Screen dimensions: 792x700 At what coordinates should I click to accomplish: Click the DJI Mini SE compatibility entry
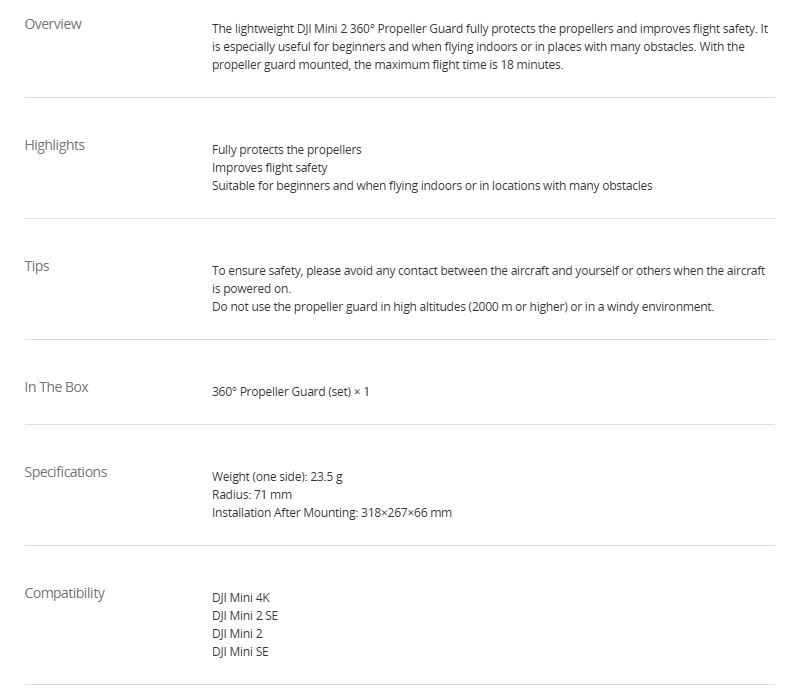(x=240, y=652)
